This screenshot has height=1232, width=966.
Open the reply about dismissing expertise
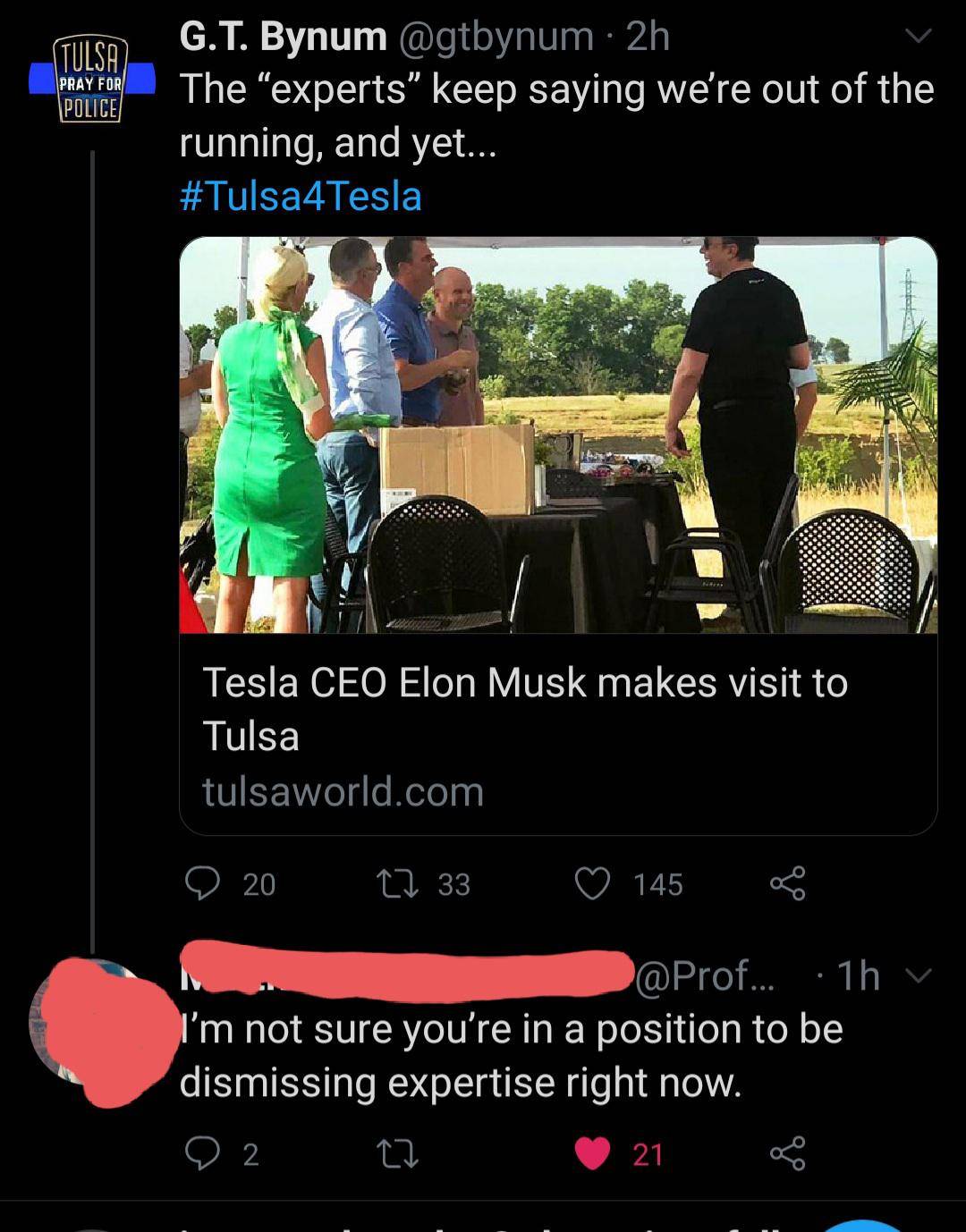(510, 1055)
